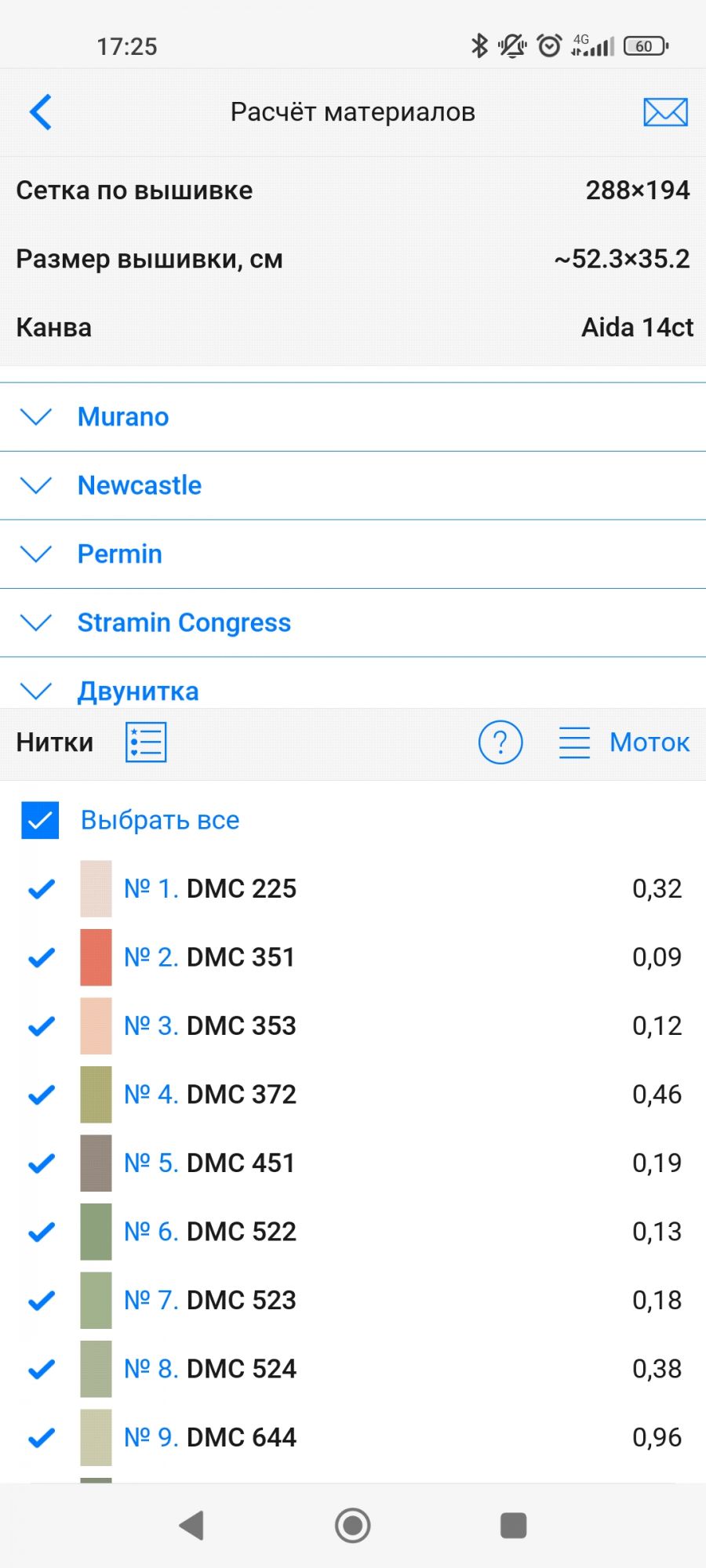Screen dimensions: 706x1568
Task: Tap the back arrow icon
Action: (x=41, y=112)
